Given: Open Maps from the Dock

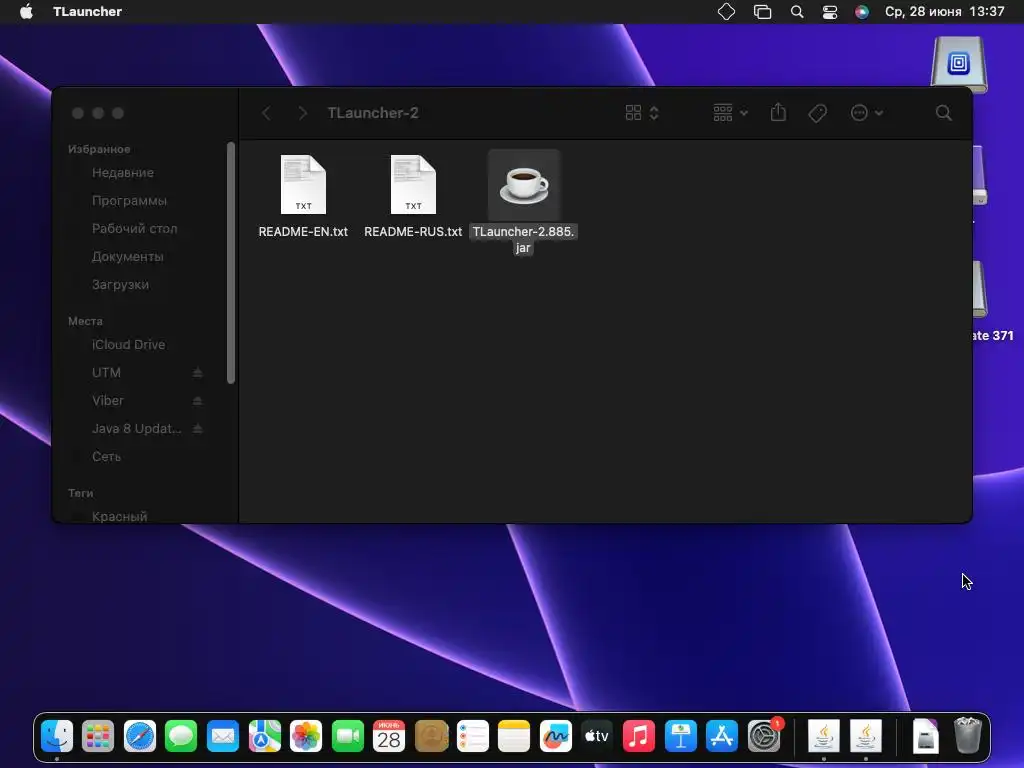Looking at the screenshot, I should click(264, 736).
